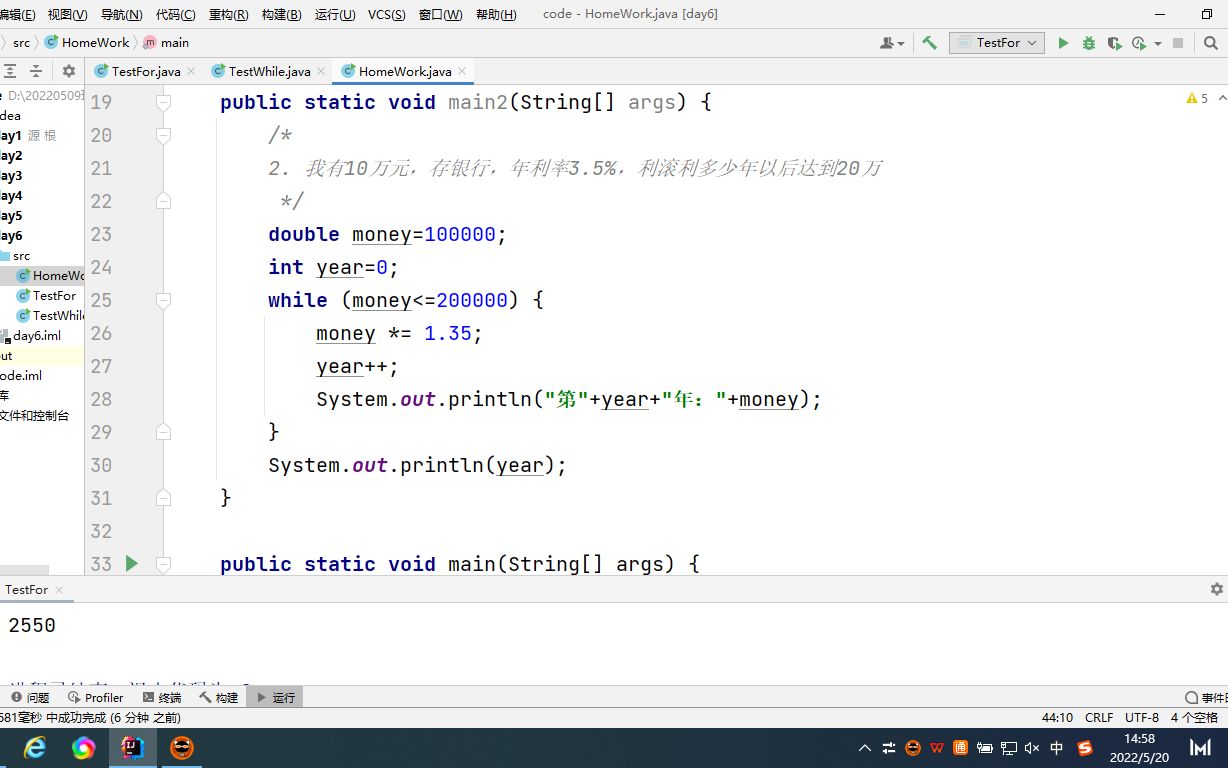The width and height of the screenshot is (1228, 768).
Task: Start debugging with the Debug bug icon
Action: tap(1089, 43)
